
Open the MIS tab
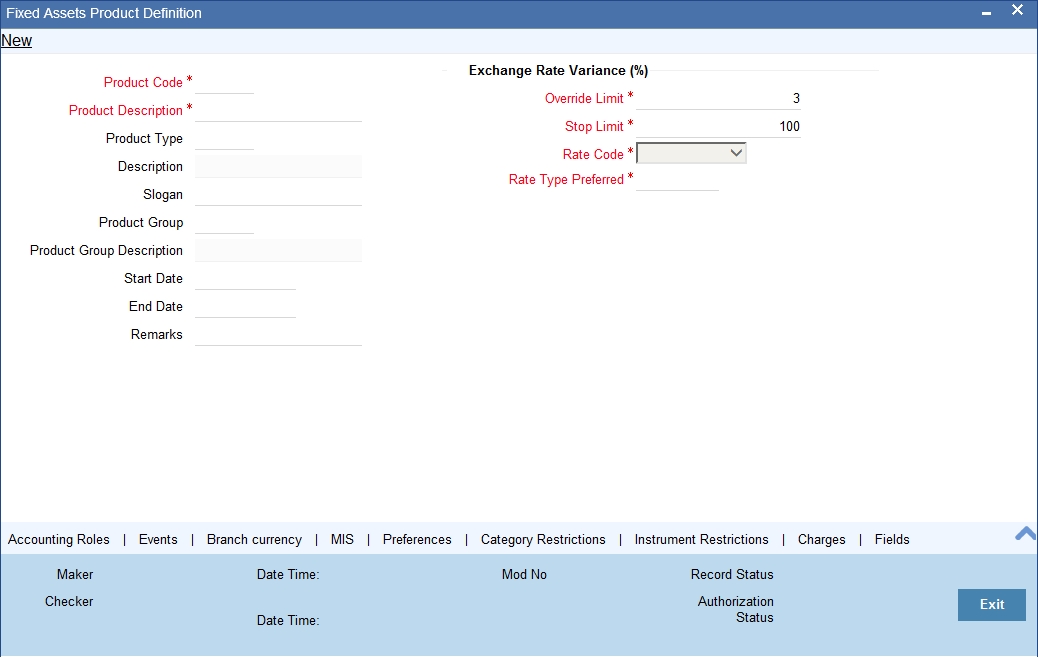pos(342,540)
